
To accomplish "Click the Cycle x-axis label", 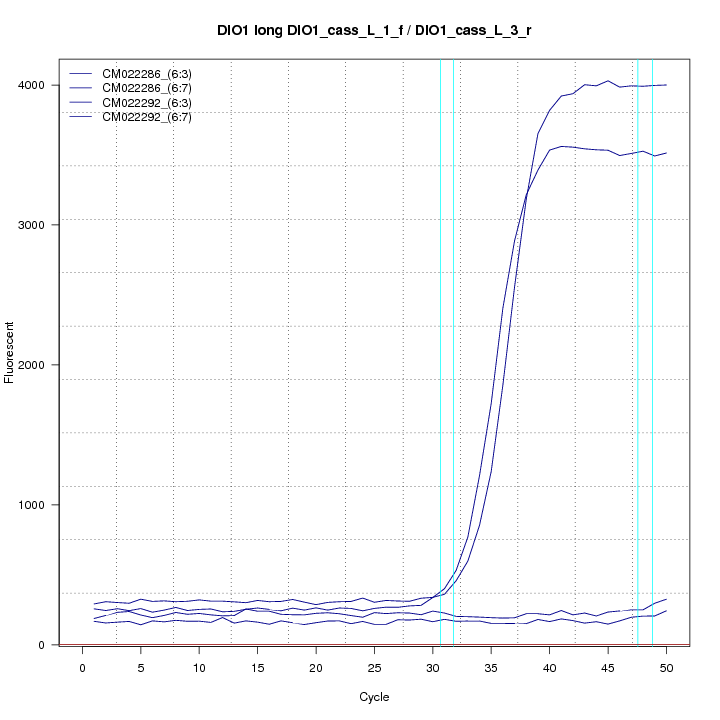I will click(x=374, y=697).
